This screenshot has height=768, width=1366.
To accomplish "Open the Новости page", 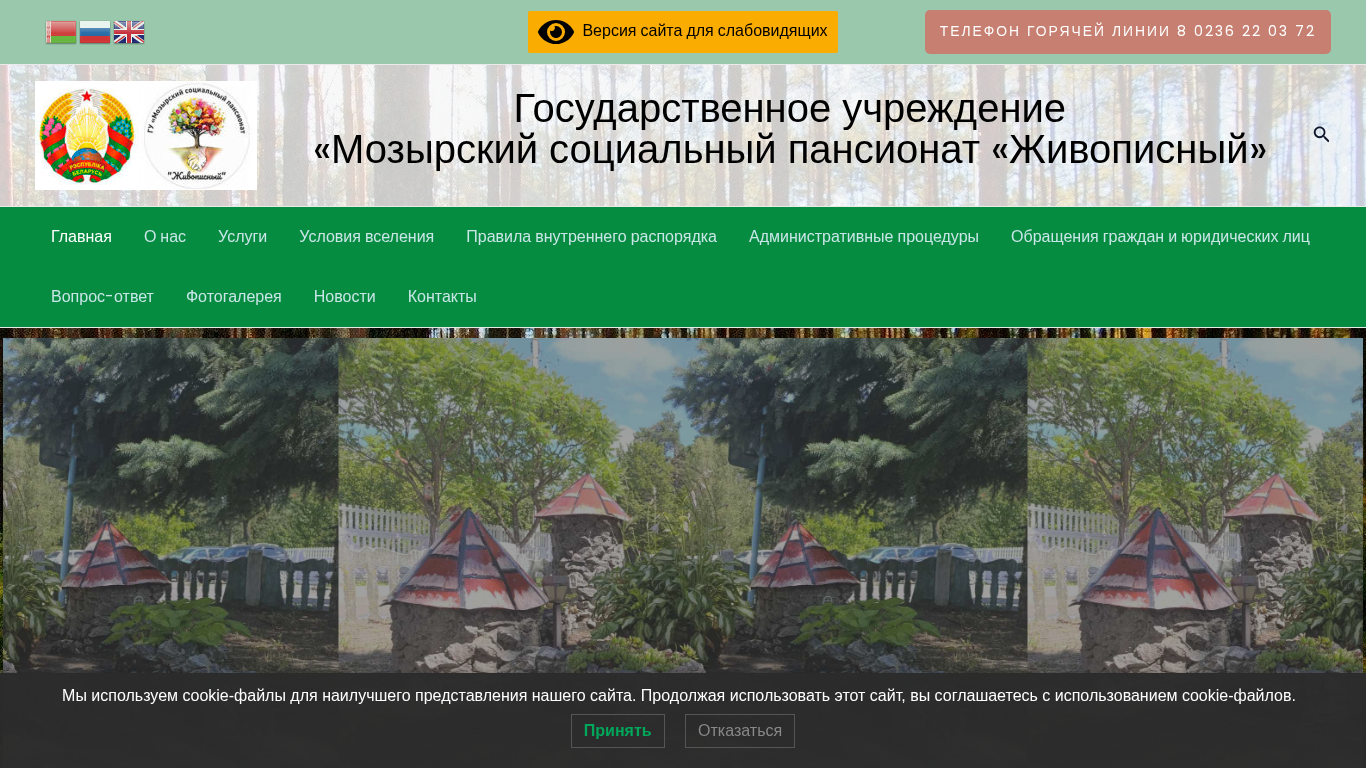I will 345,297.
